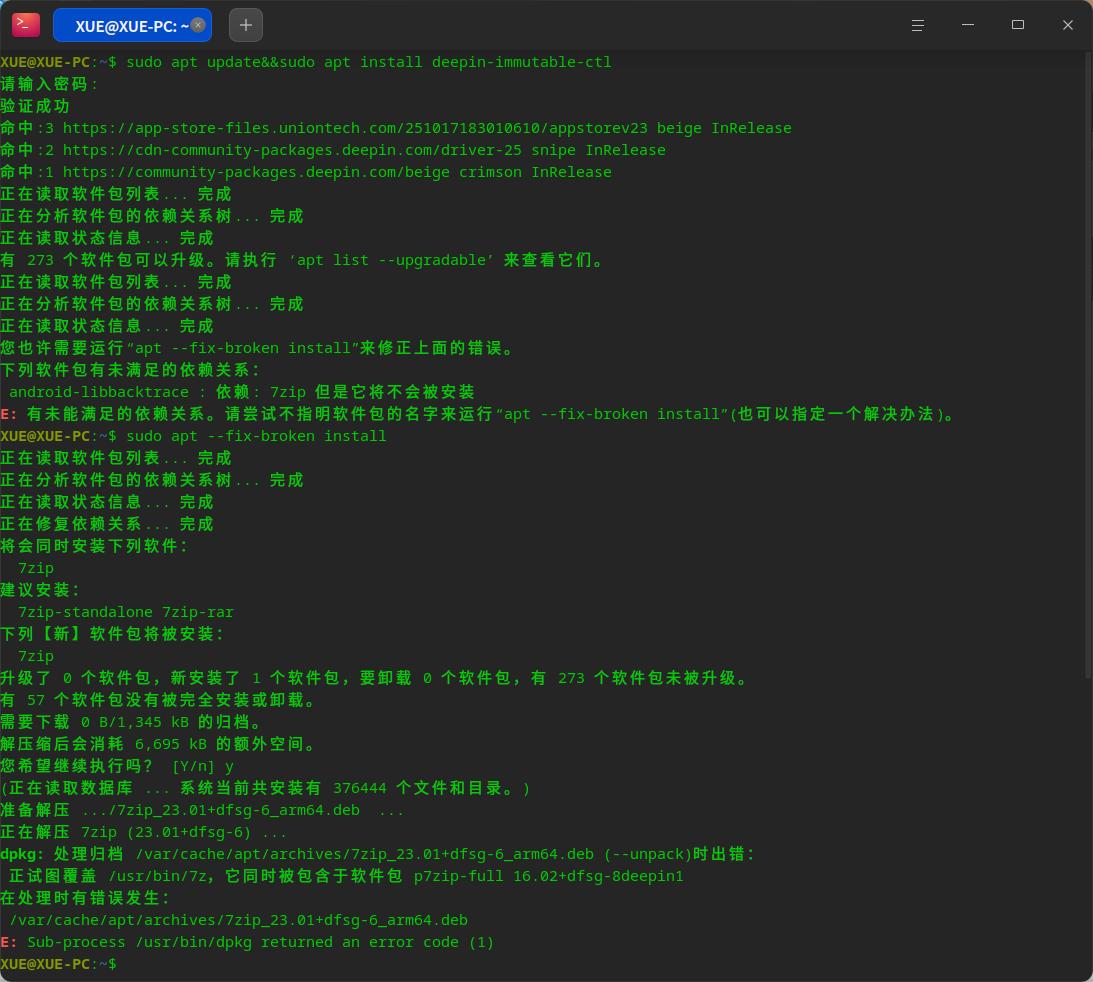
Task: Click the red terminal app icon
Action: tap(26, 25)
